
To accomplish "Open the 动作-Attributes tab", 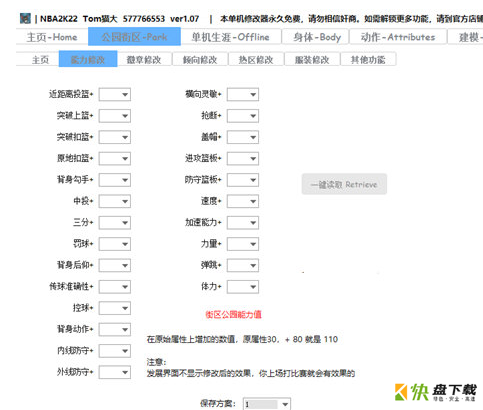I will pyautogui.click(x=398, y=37).
